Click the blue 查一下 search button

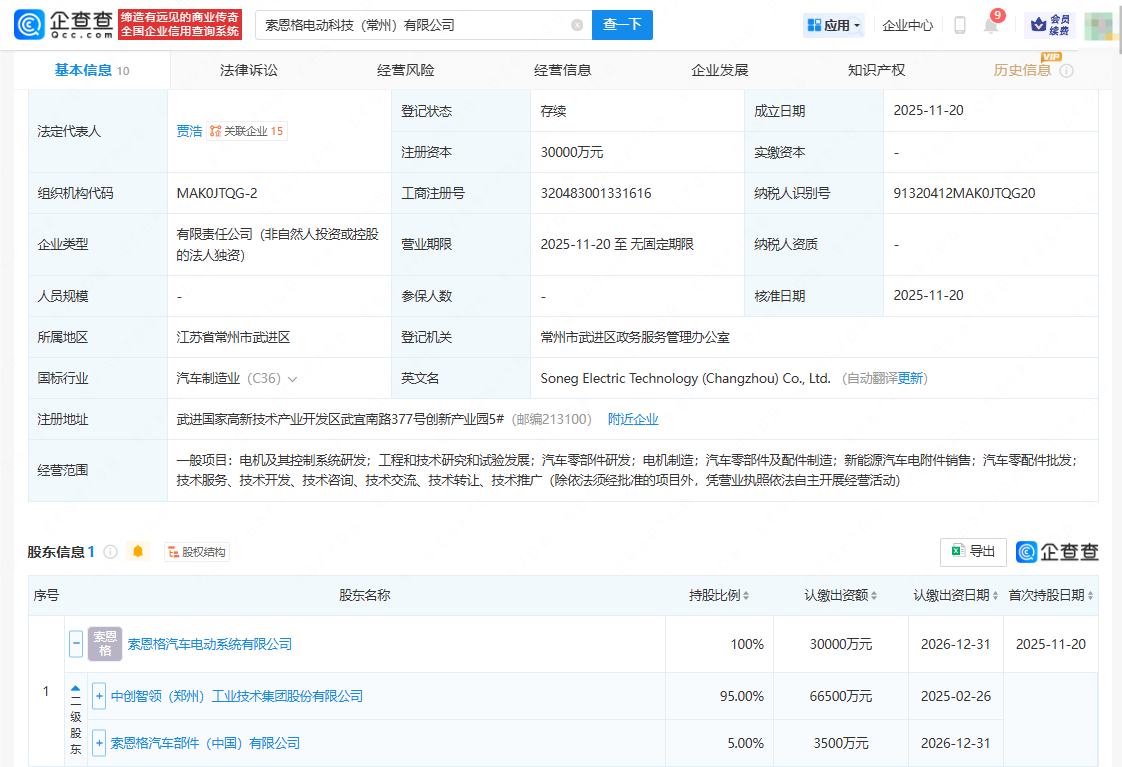[x=622, y=24]
